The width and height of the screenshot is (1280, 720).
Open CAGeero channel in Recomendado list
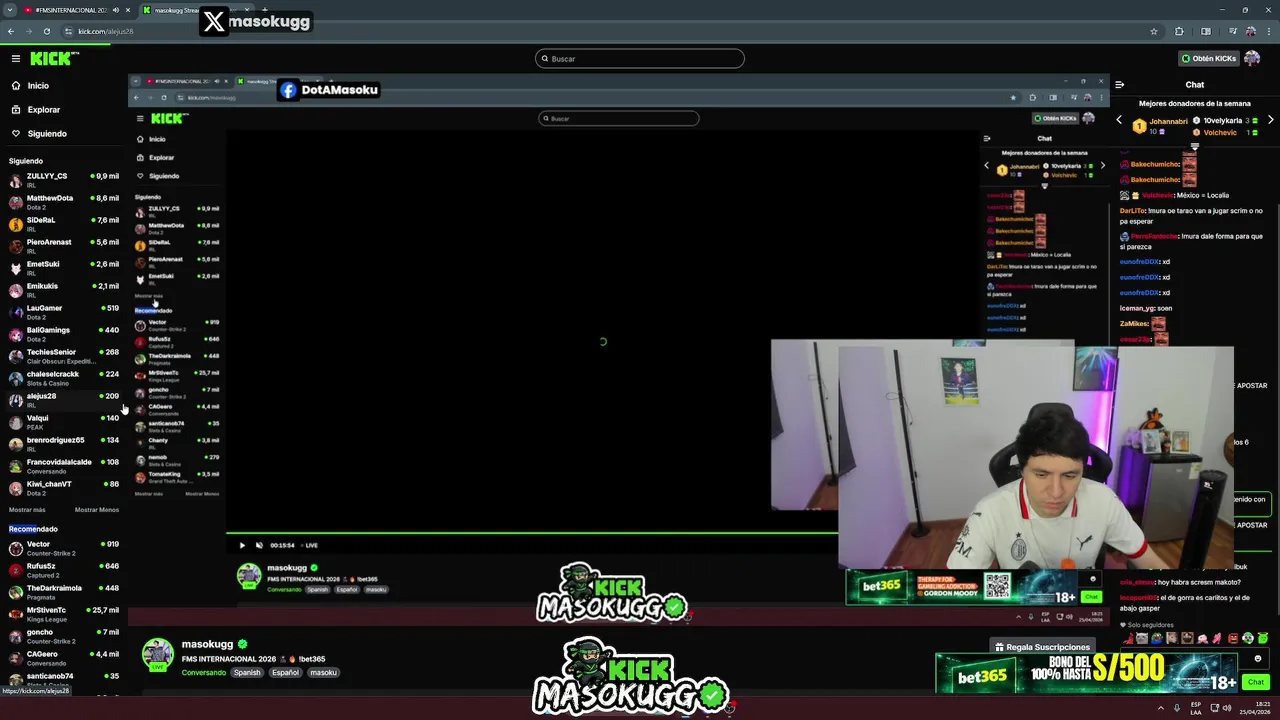[x=64, y=658]
